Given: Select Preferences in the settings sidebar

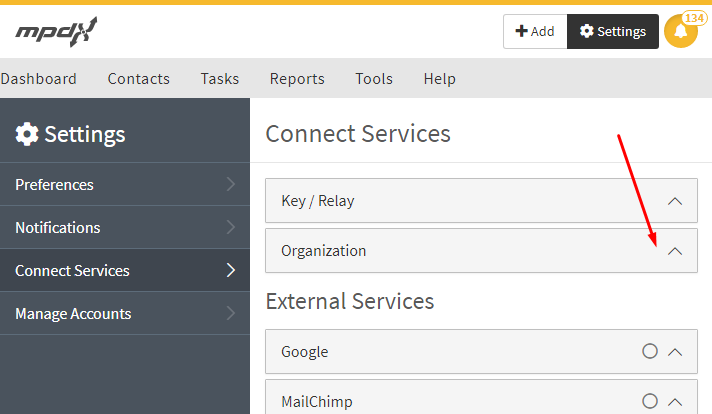Looking at the screenshot, I should point(55,185).
